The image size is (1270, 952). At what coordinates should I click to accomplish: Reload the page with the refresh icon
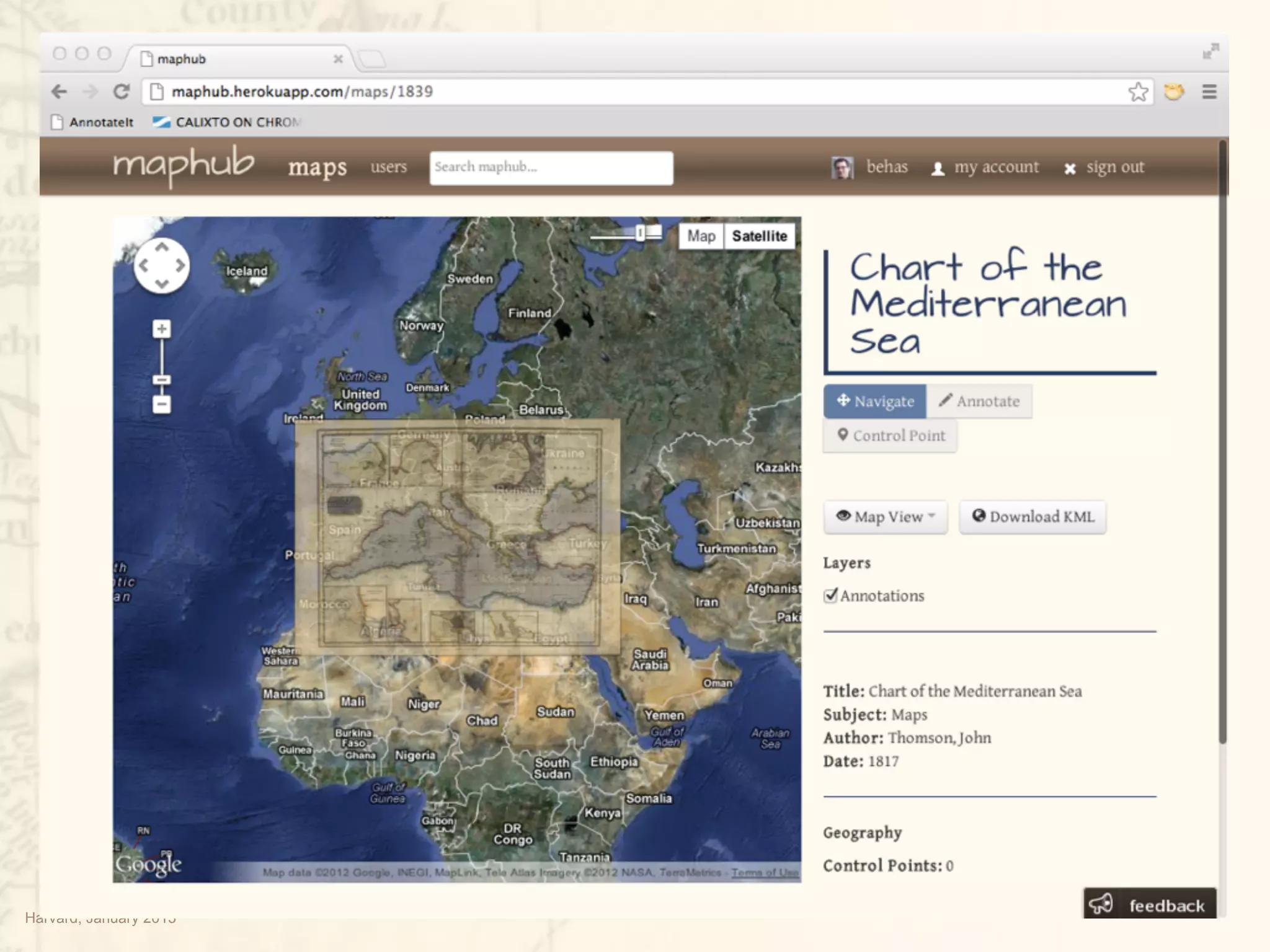pos(122,92)
